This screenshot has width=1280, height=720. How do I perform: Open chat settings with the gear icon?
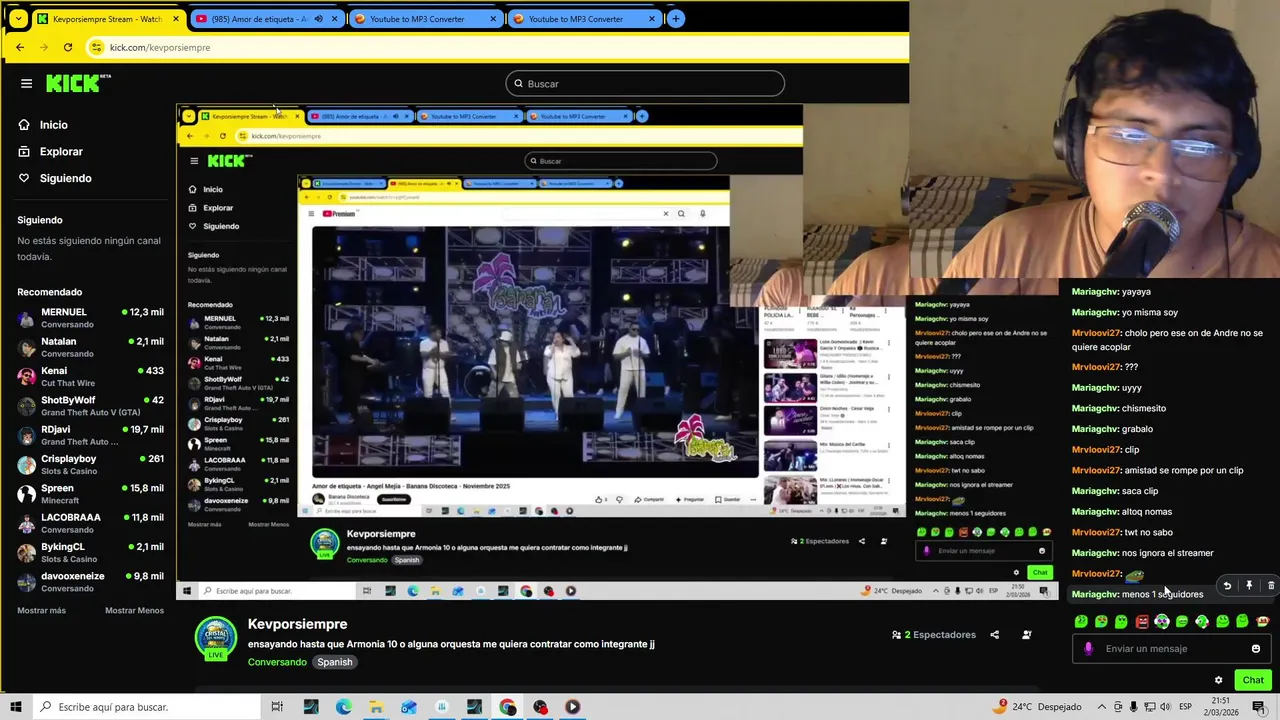[1218, 680]
